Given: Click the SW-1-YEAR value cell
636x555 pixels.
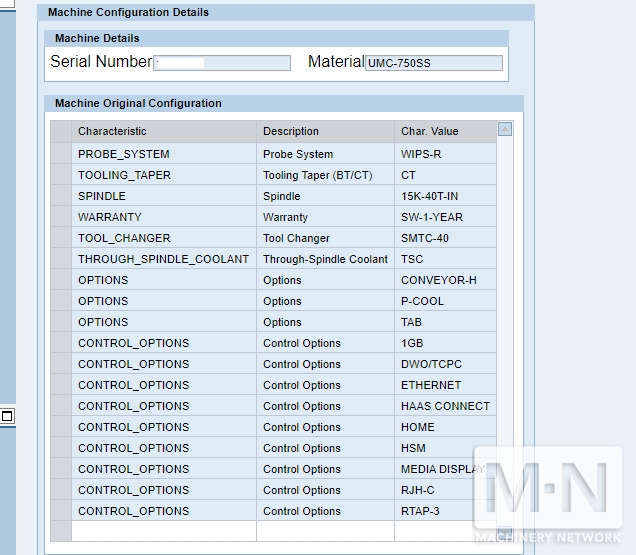Looking at the screenshot, I should [x=445, y=217].
